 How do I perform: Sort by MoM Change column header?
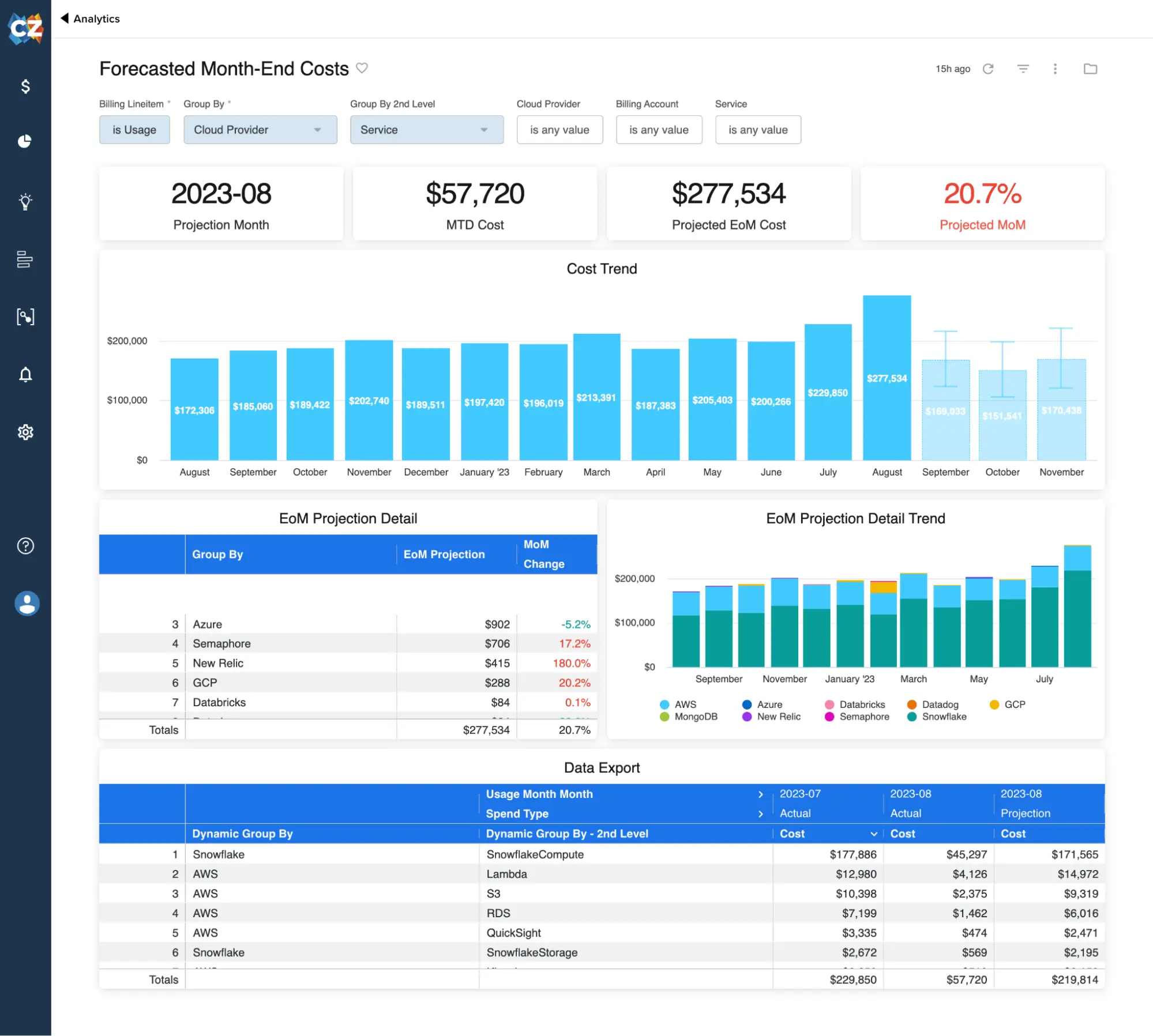[x=544, y=554]
